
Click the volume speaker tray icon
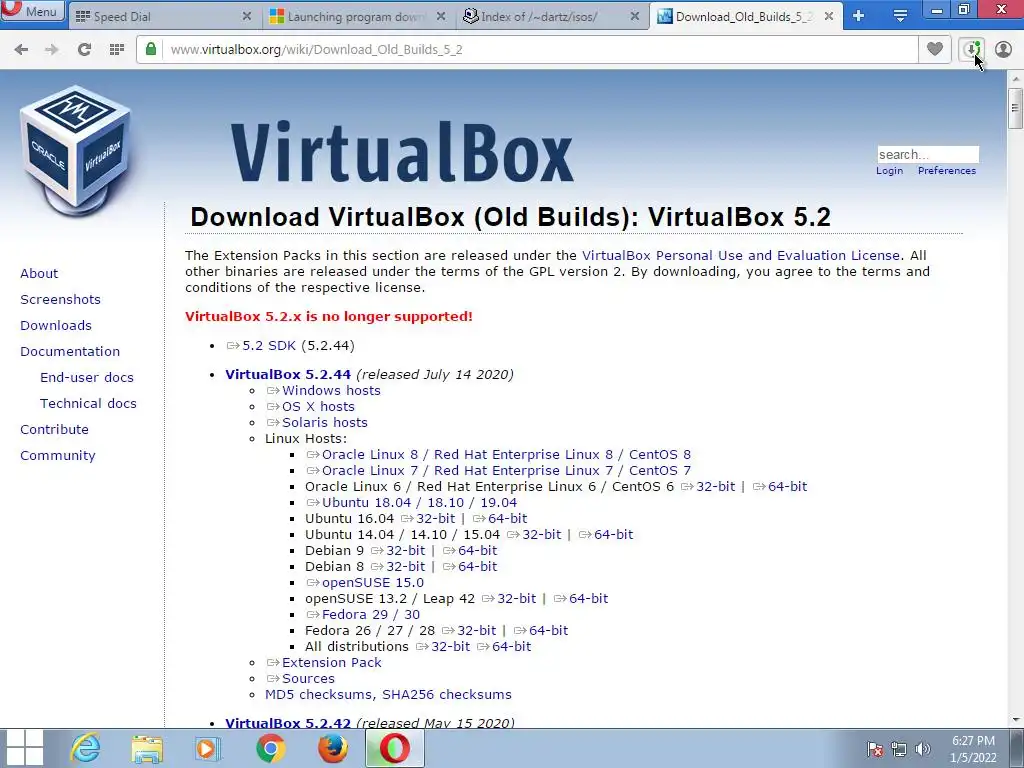922,749
